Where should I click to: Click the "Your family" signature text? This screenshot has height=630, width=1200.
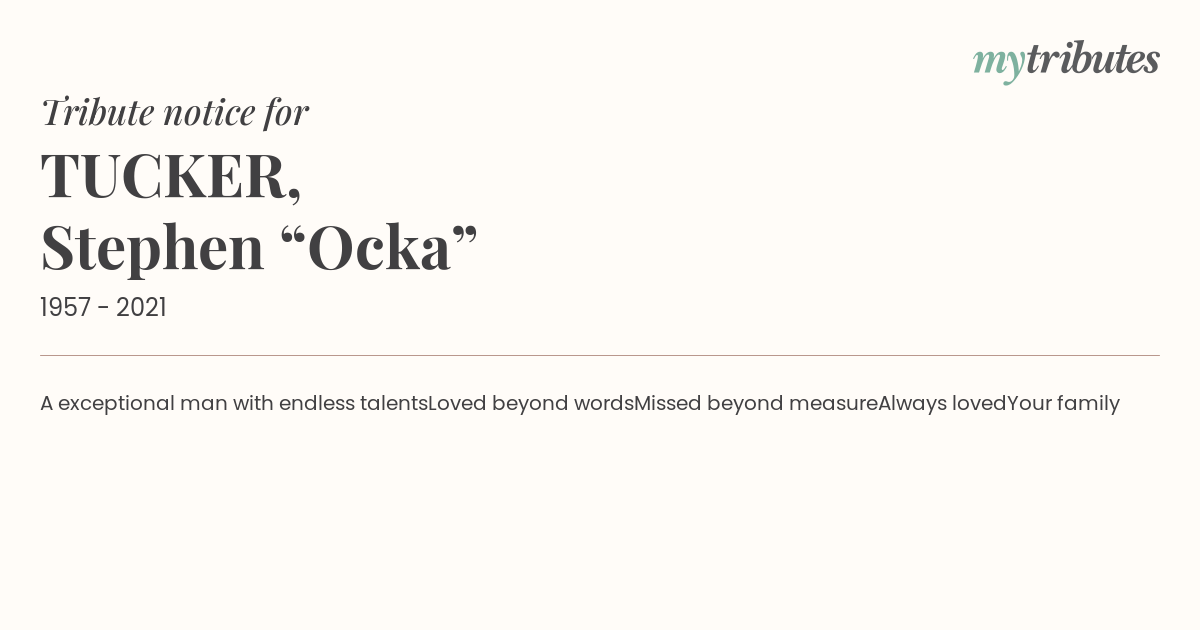[1063, 403]
